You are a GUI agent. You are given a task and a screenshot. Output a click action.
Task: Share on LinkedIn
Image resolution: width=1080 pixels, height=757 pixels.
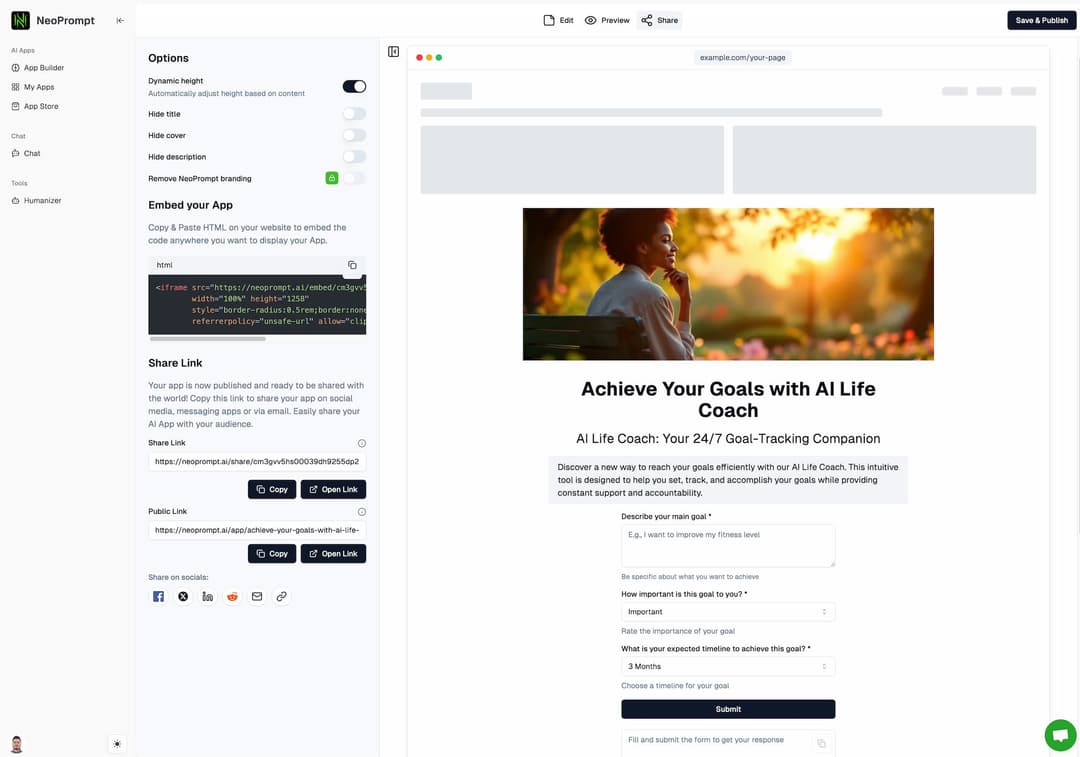(x=207, y=597)
